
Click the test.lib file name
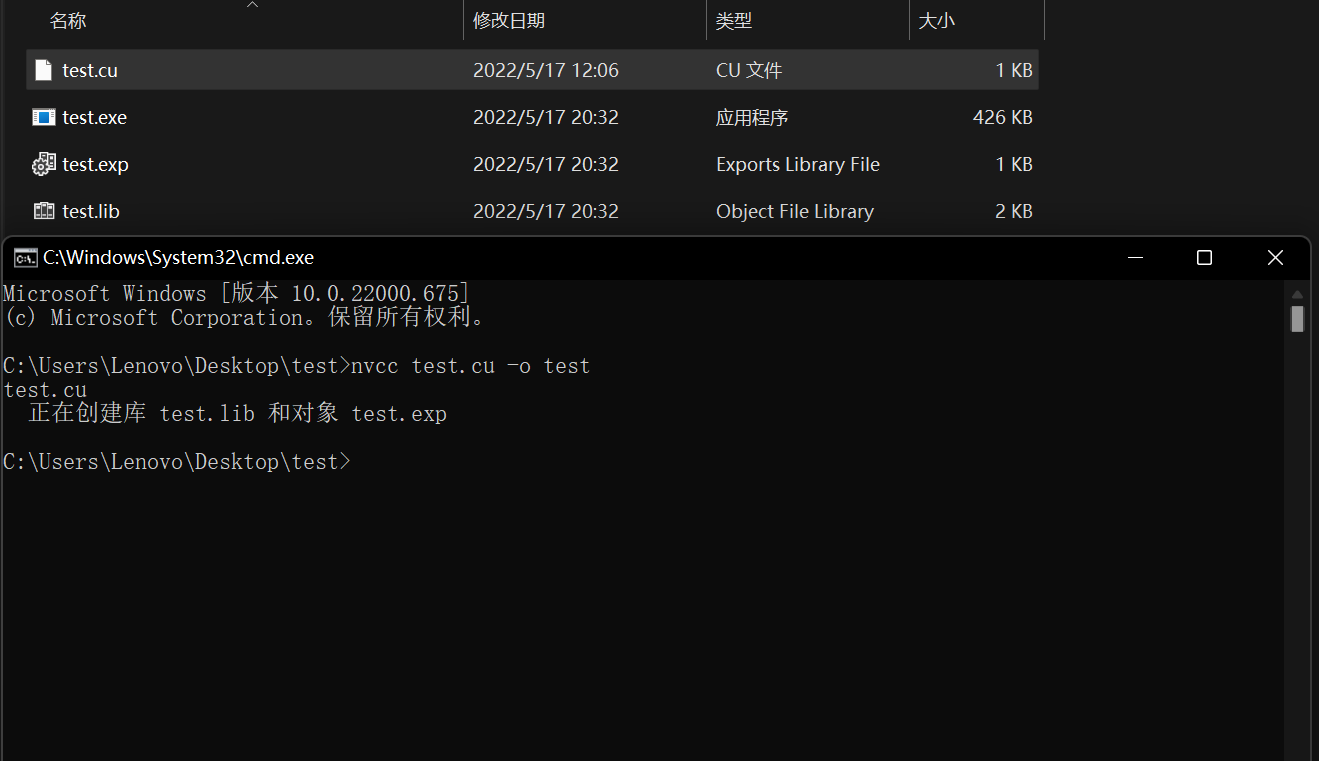[91, 211]
